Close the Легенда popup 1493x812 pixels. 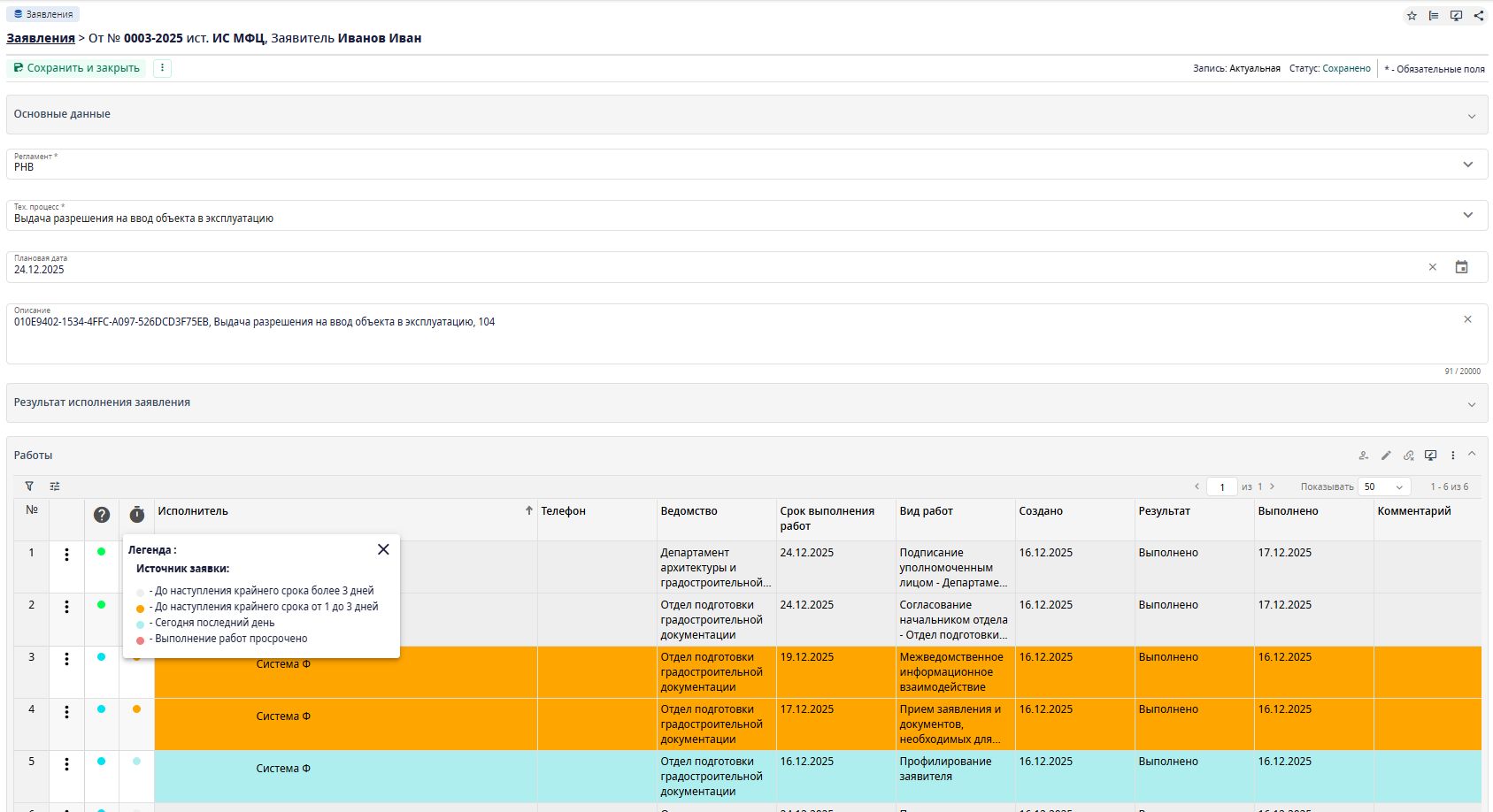pos(383,549)
